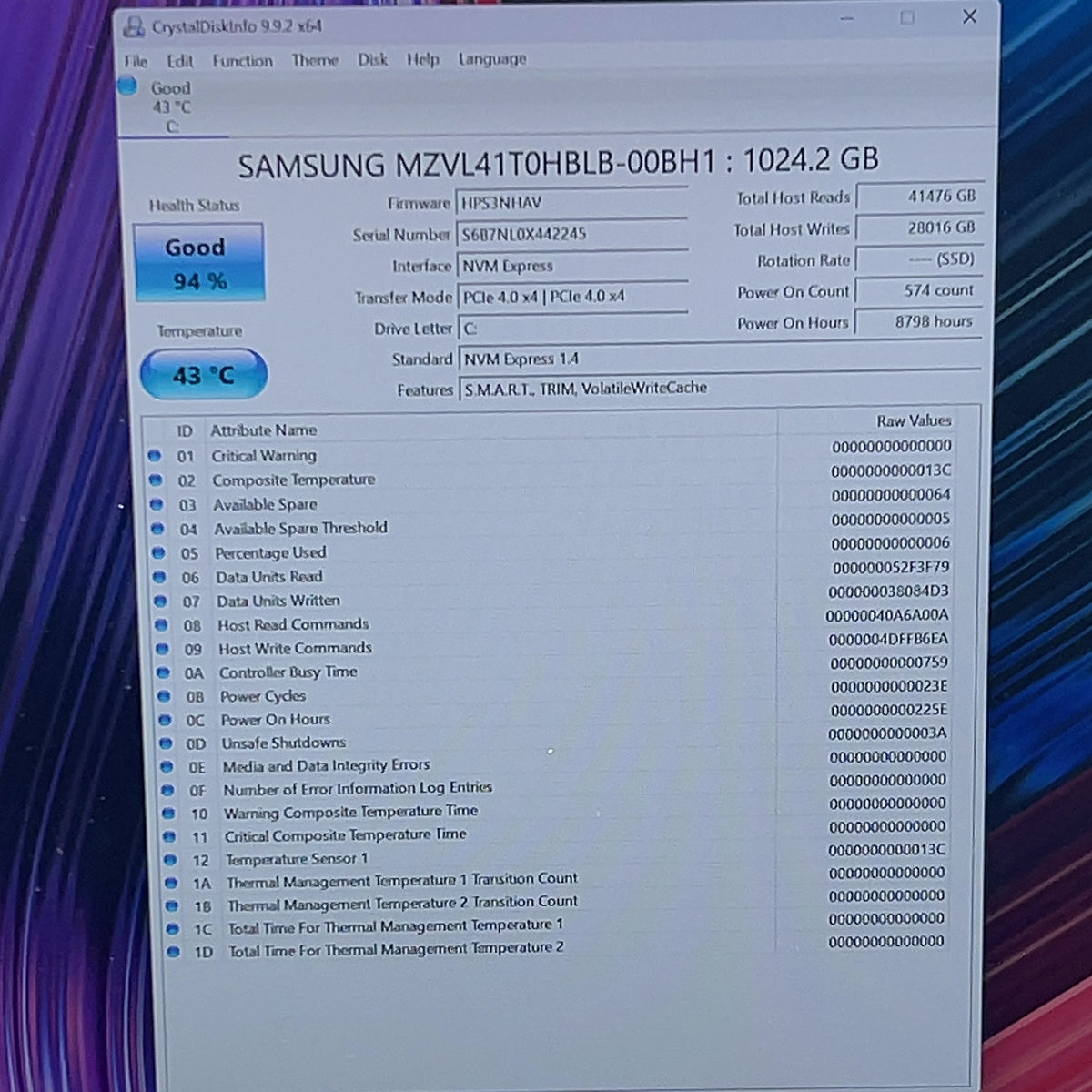Click the Standard field NVM Express 1.4
This screenshot has height=1092, width=1092.
coord(720,359)
